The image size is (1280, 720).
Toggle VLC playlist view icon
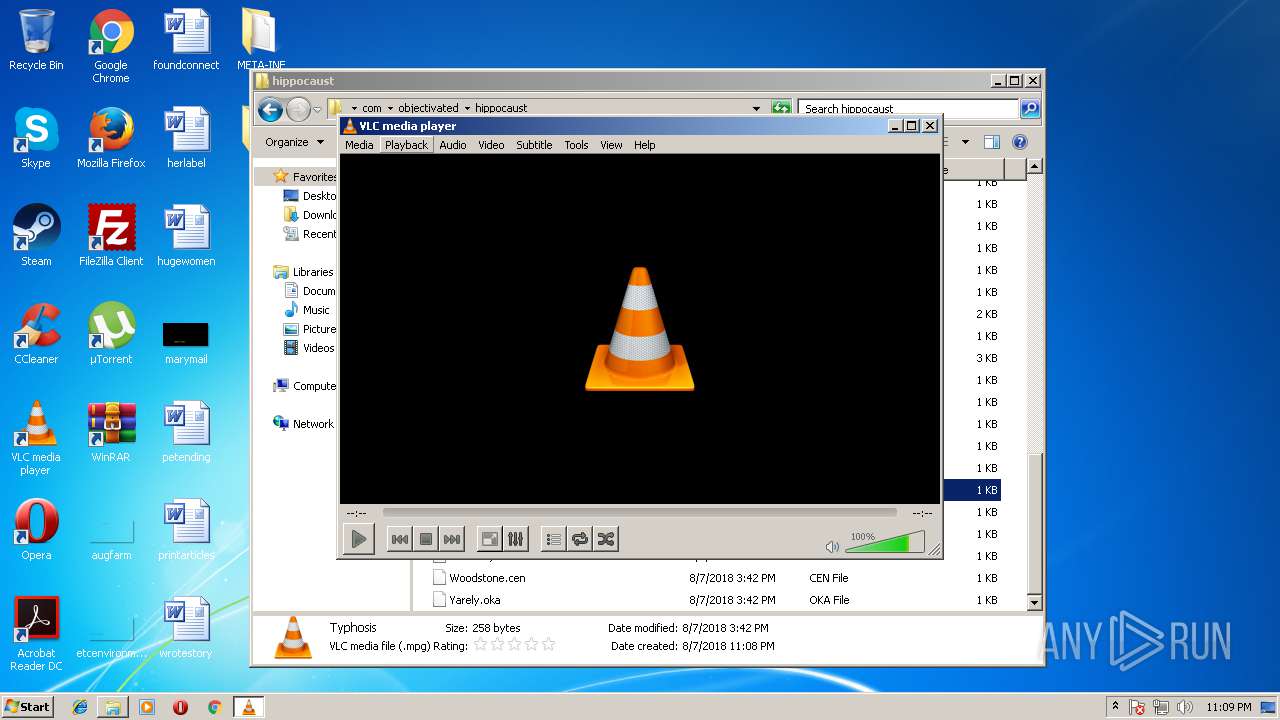tap(553, 539)
